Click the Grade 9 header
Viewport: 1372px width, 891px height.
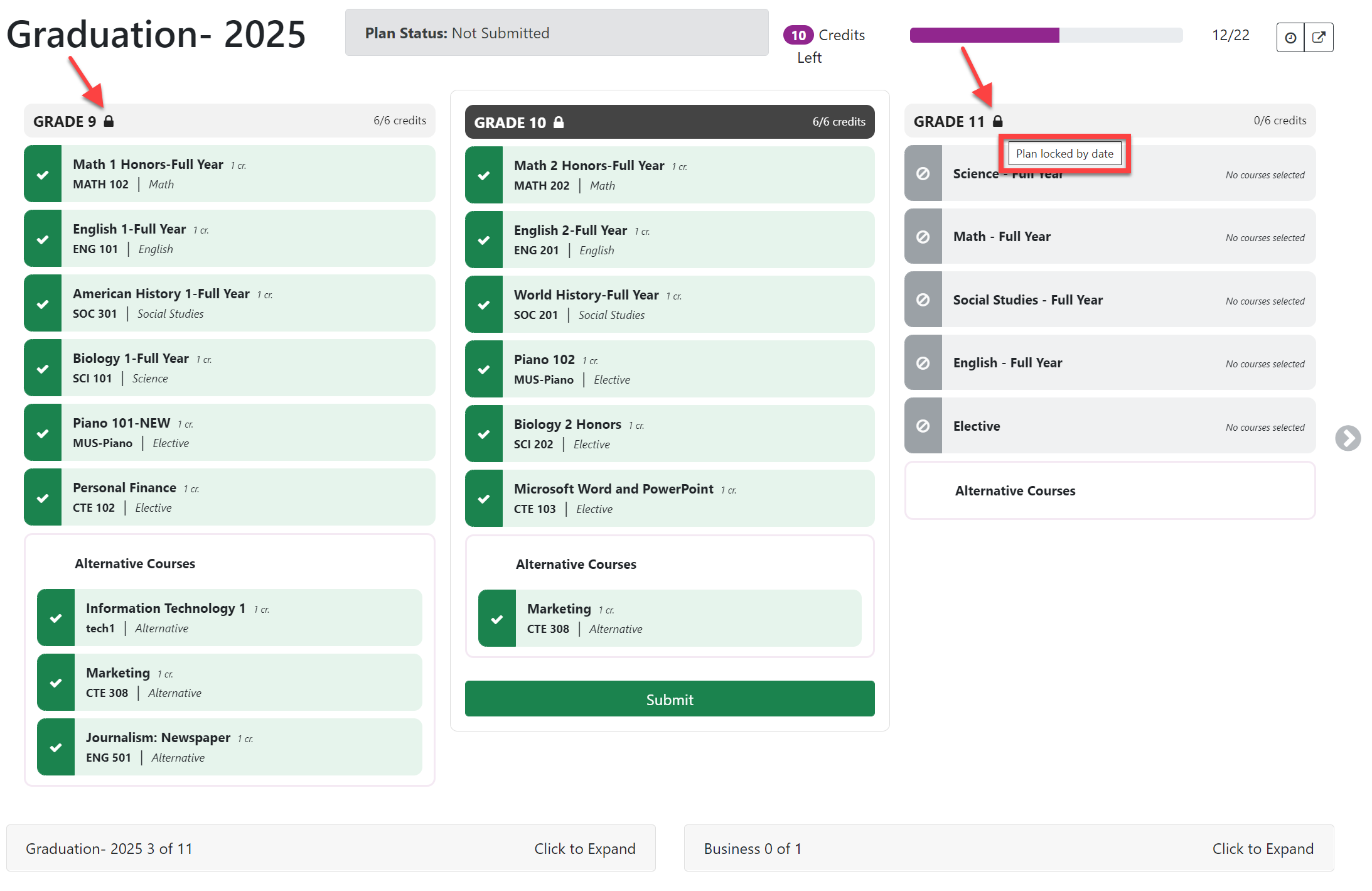point(230,121)
